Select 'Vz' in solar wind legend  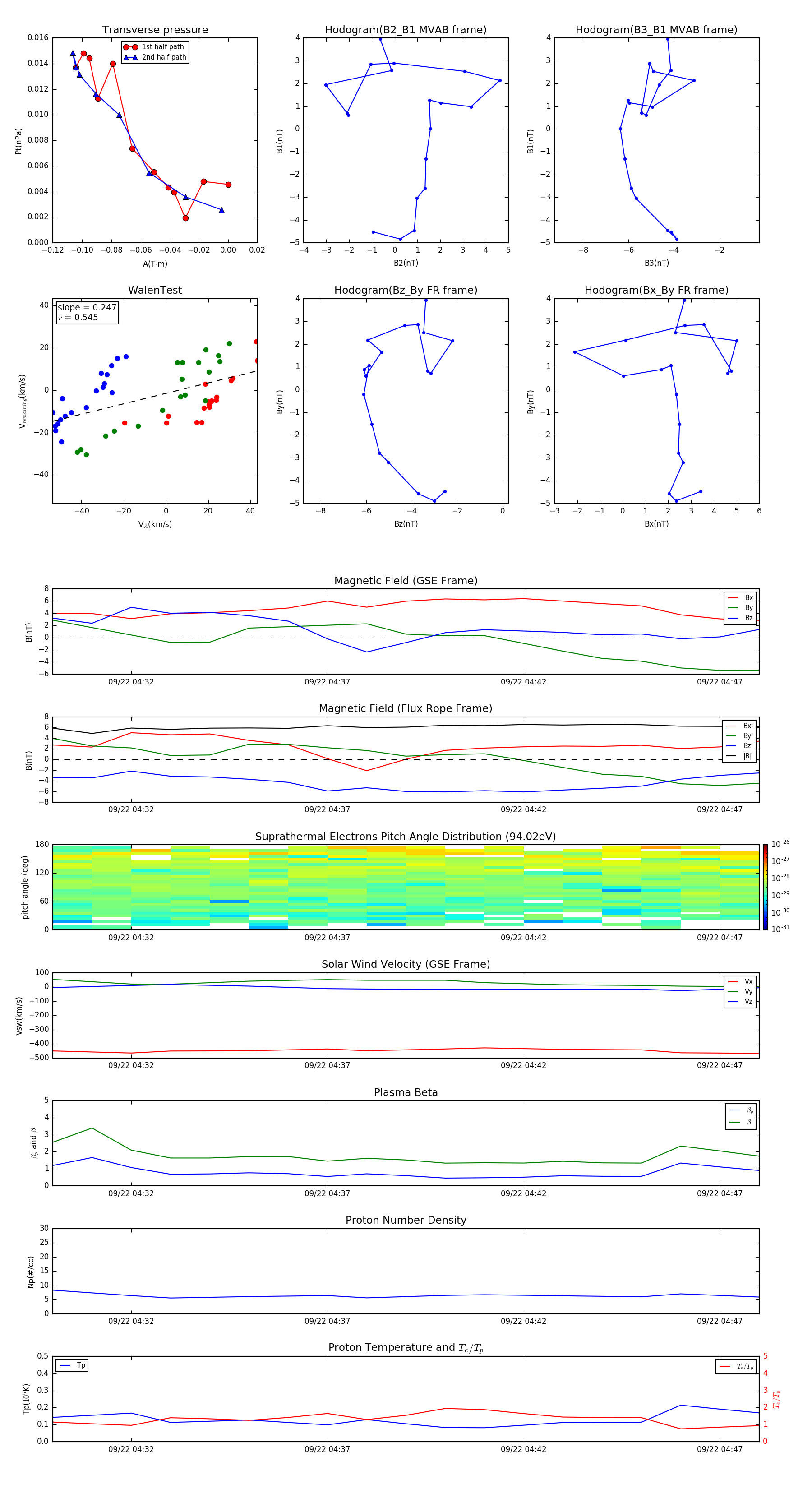coord(741,1002)
